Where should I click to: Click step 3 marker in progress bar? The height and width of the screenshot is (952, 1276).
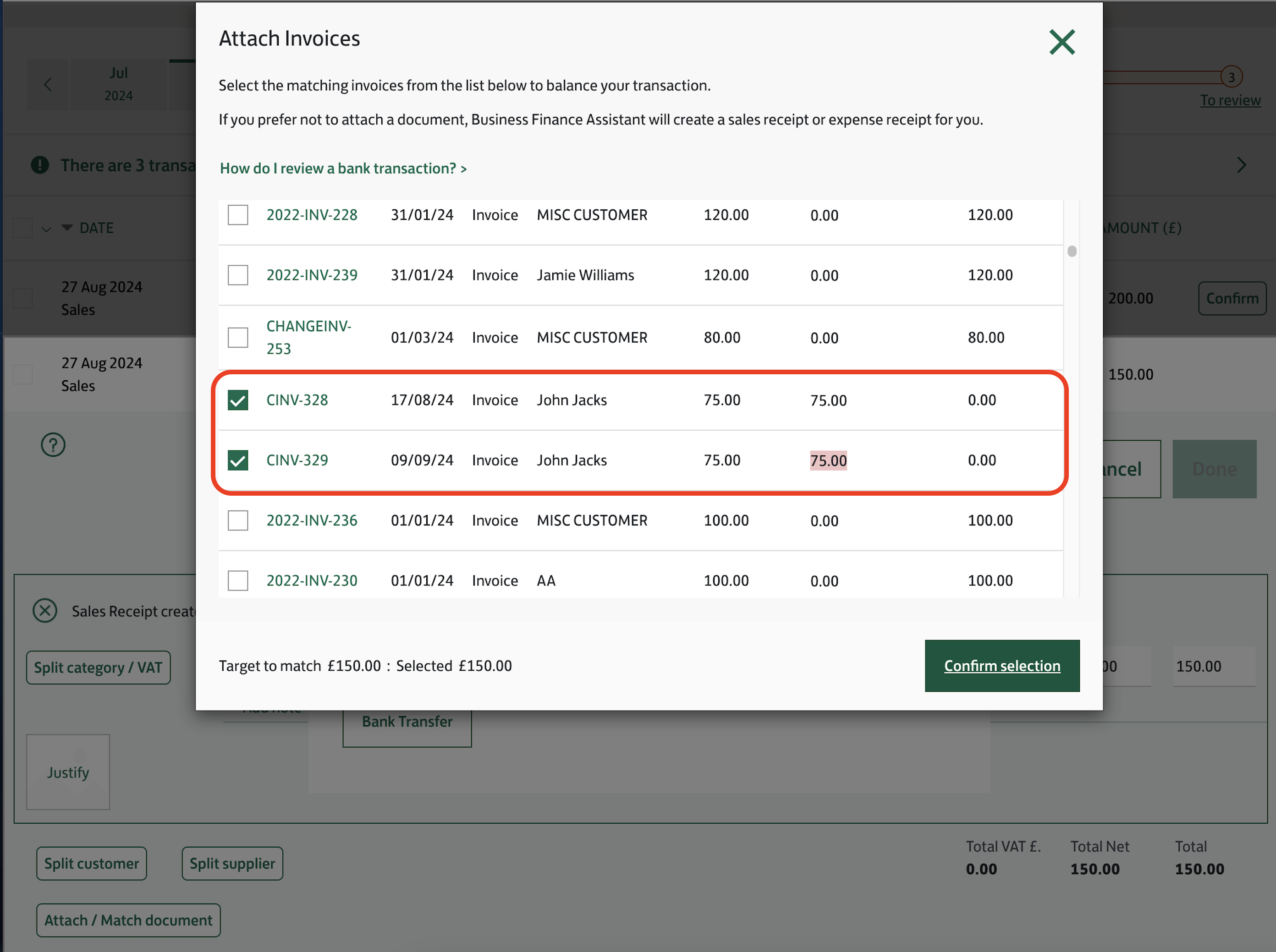[x=1232, y=77]
